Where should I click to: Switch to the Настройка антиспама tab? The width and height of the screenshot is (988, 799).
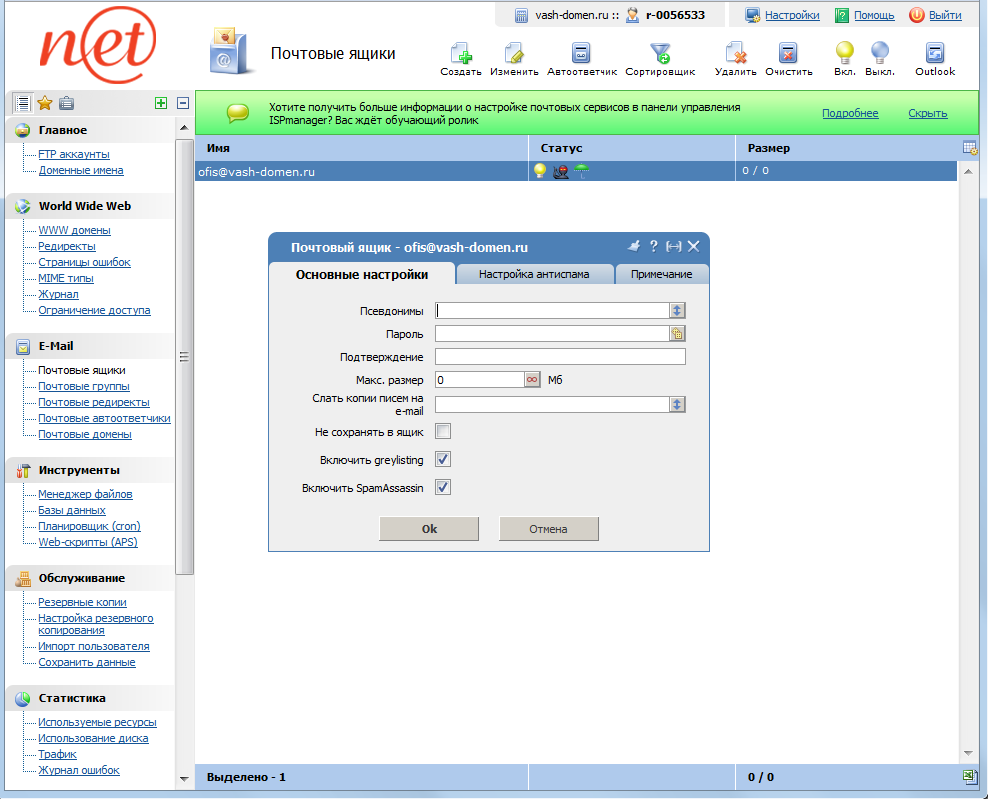(x=536, y=272)
